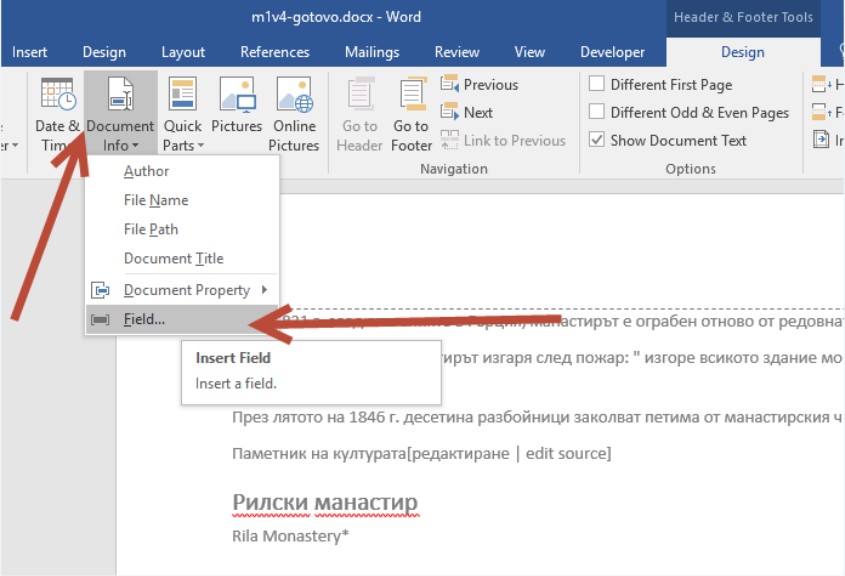Click Go to Footer icon
845x576 pixels.
tap(411, 95)
